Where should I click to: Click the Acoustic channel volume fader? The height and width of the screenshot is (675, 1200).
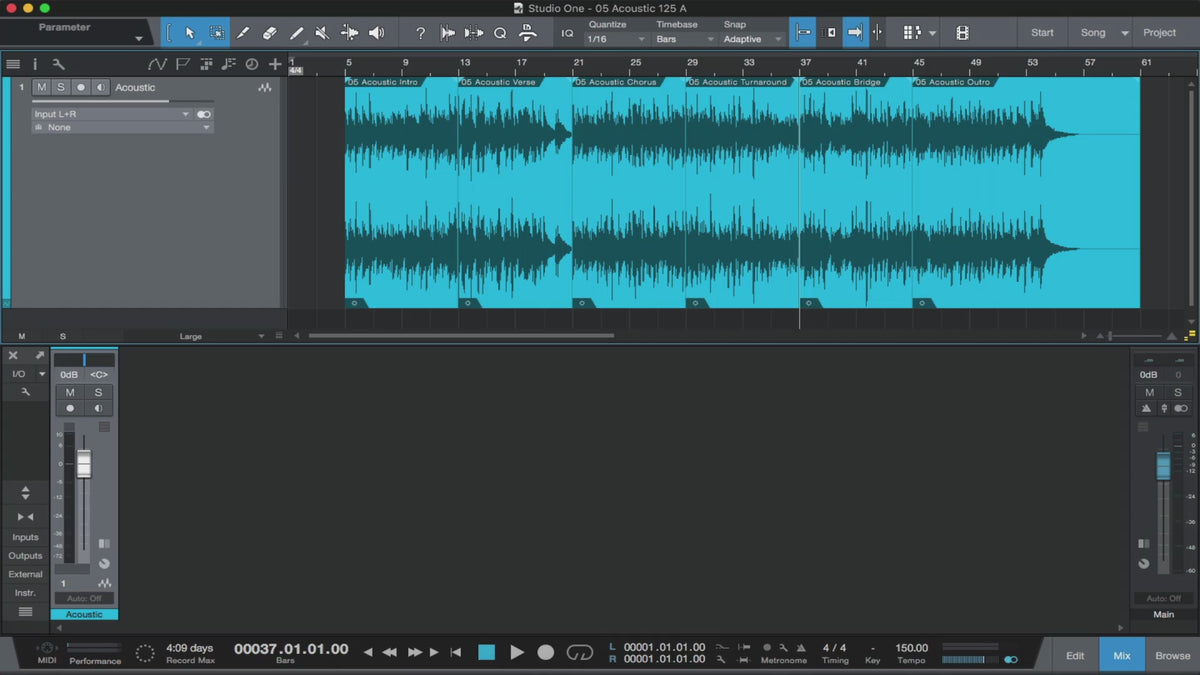[x=84, y=464]
